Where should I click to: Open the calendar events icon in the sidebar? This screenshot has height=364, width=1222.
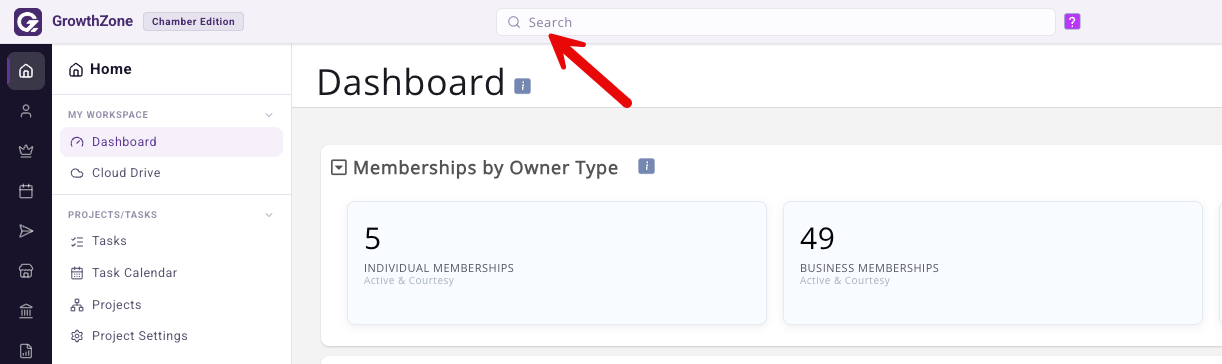tap(26, 191)
